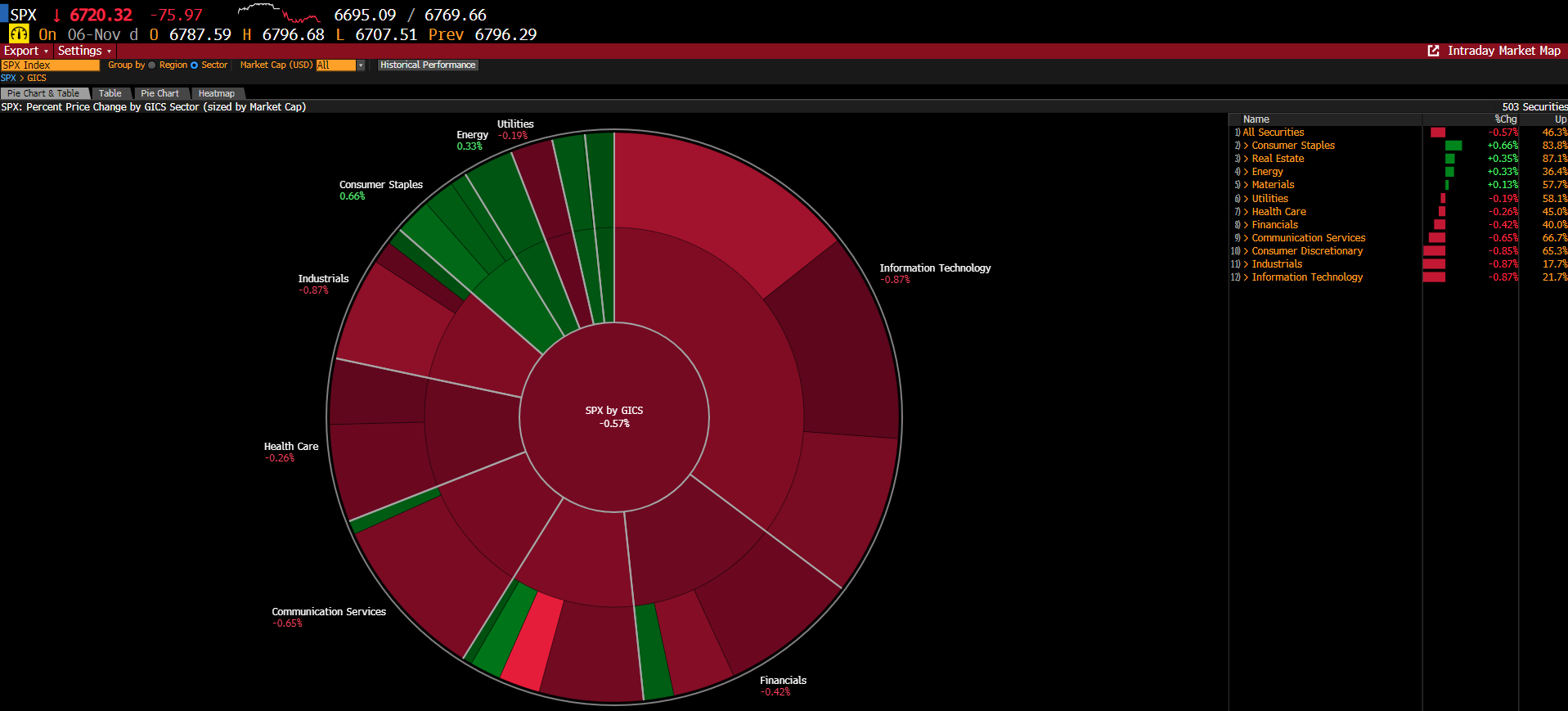Expand the Industrials row chevron
The height and width of the screenshot is (711, 1568).
coord(1246,264)
